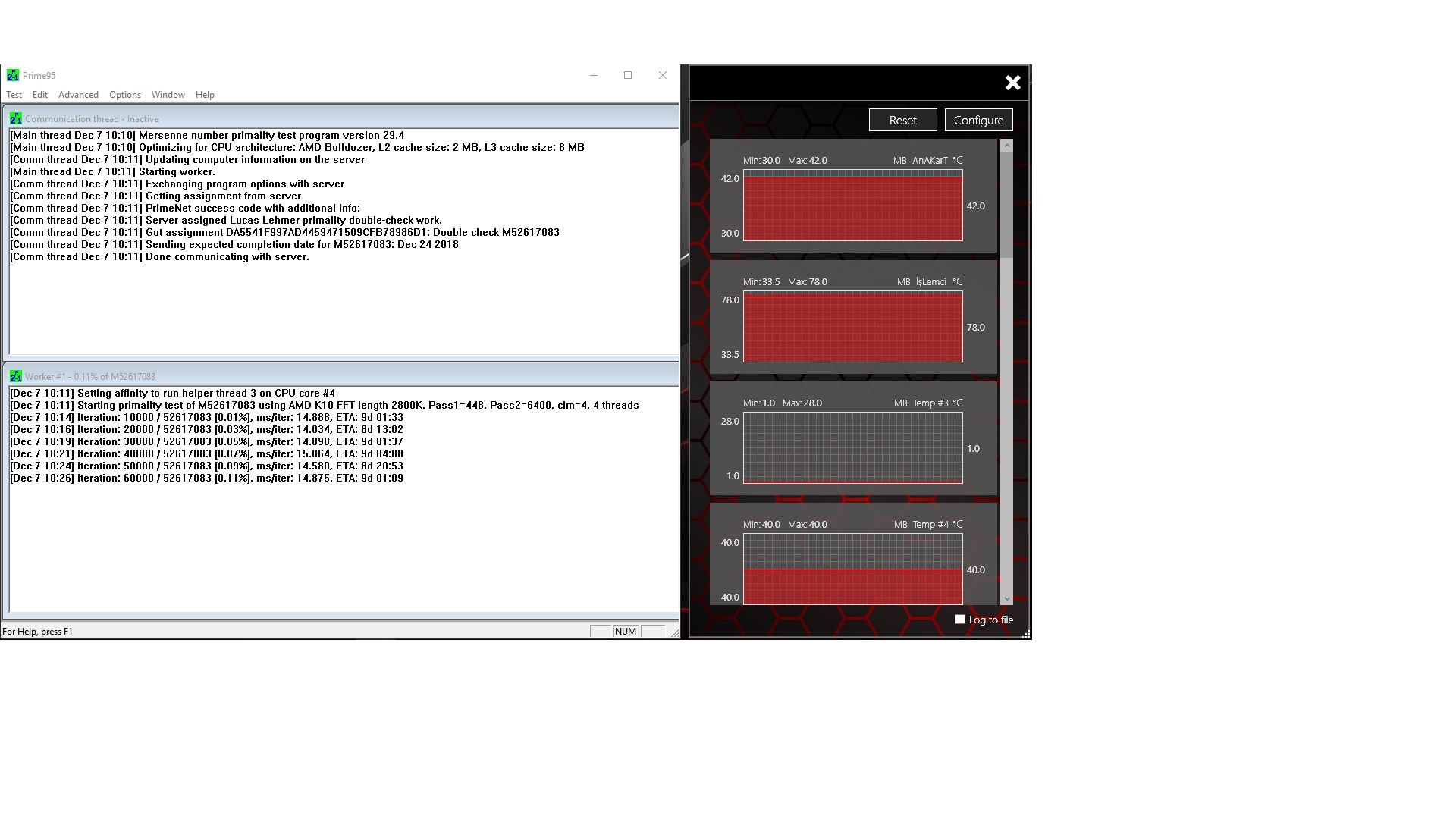Click the resize grip of monitor panel
Image resolution: width=1456 pixels, height=819 pixels.
point(1026,634)
